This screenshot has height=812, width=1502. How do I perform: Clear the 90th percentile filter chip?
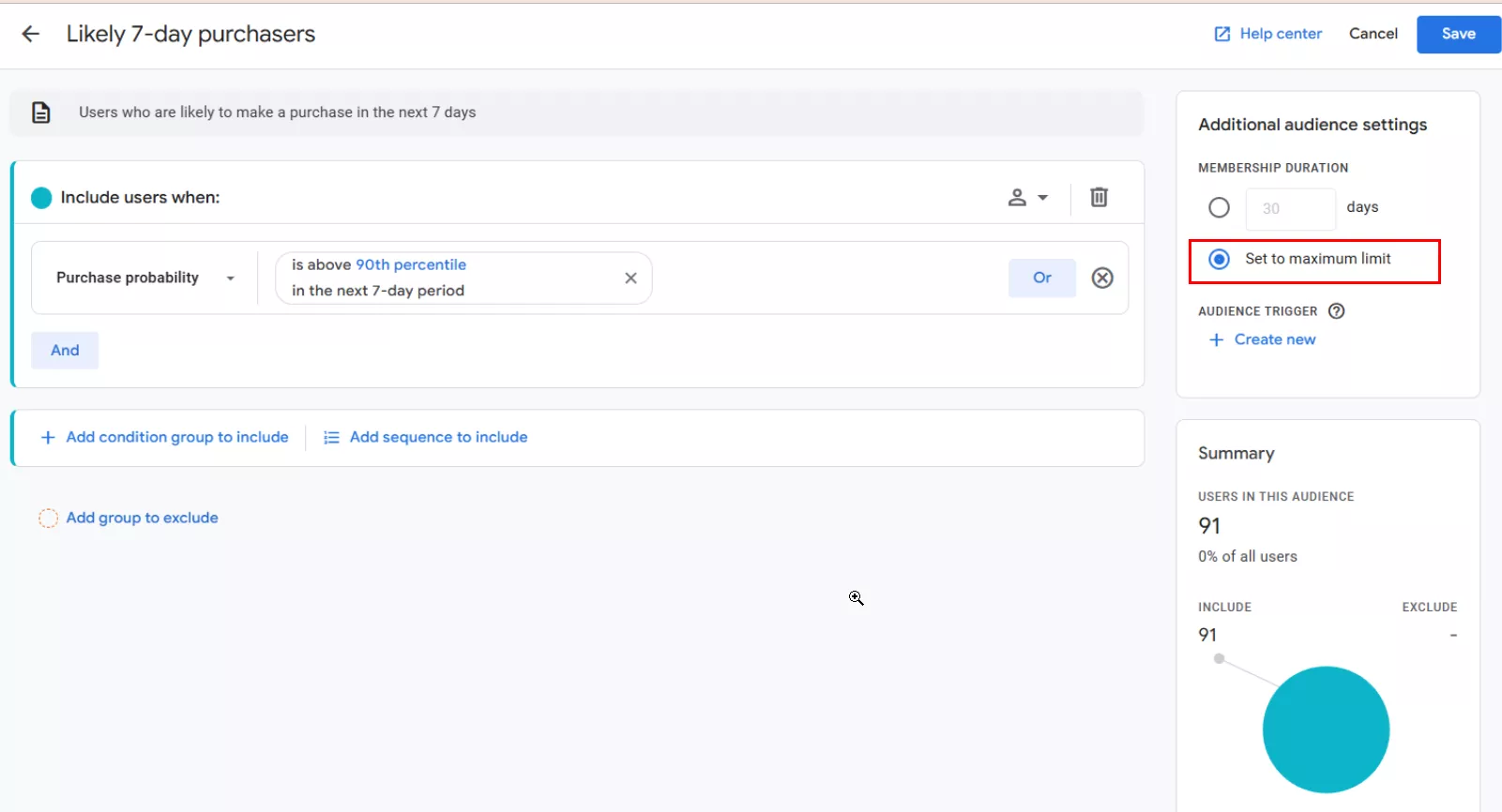click(630, 278)
